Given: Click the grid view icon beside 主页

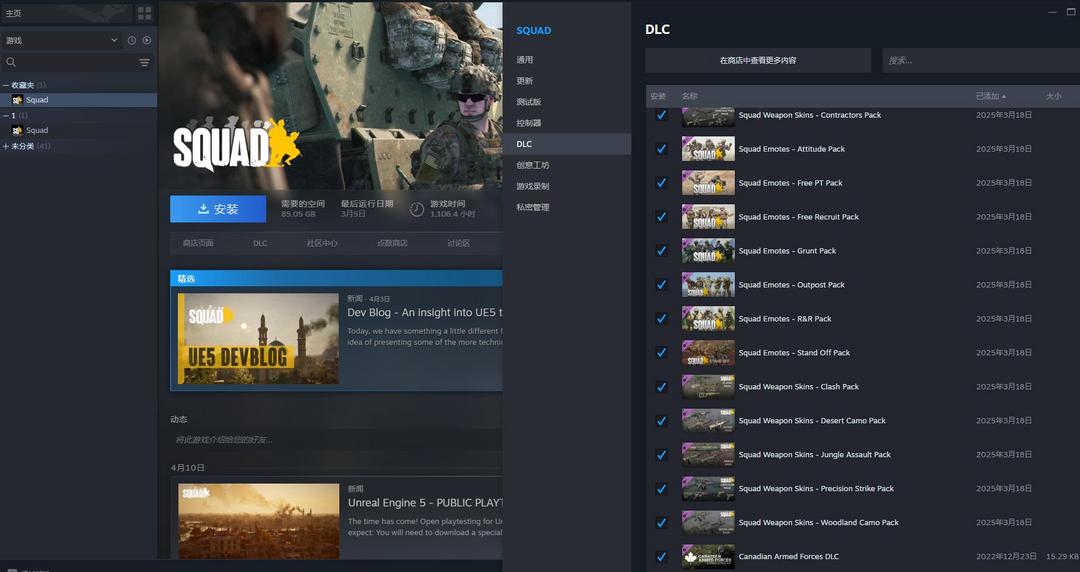Looking at the screenshot, I should point(145,13).
